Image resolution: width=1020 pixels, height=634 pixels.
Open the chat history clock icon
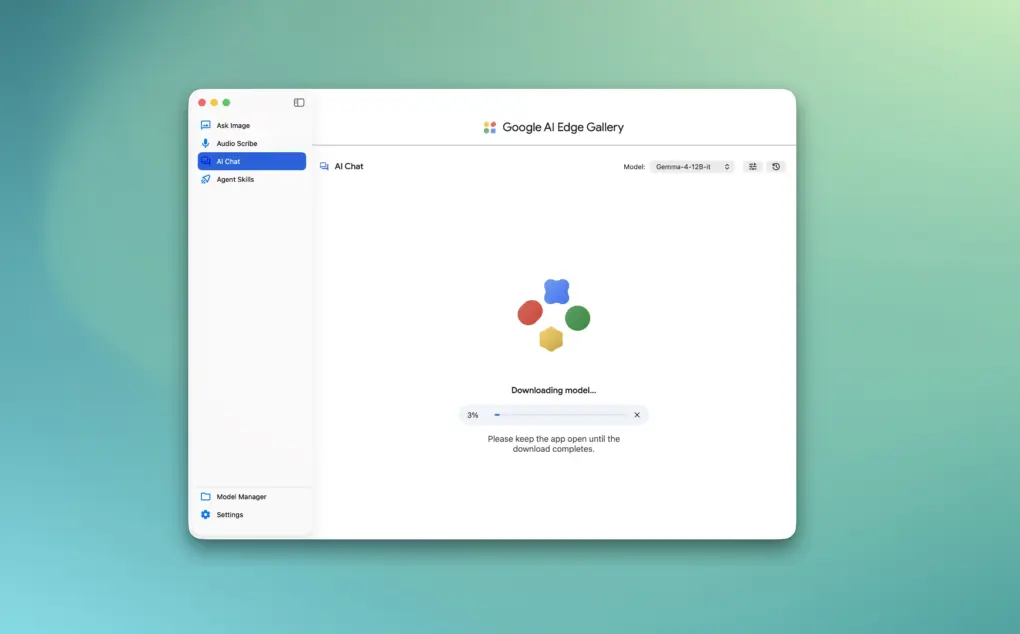point(776,166)
